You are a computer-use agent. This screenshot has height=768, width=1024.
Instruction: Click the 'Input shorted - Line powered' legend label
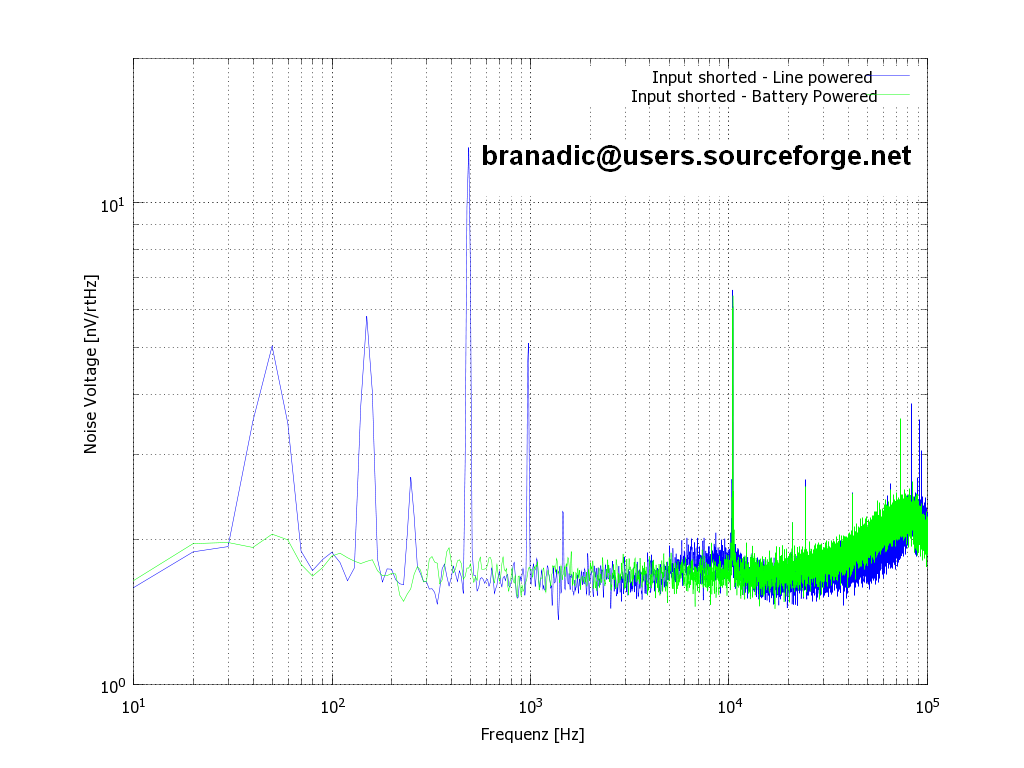pyautogui.click(x=761, y=78)
